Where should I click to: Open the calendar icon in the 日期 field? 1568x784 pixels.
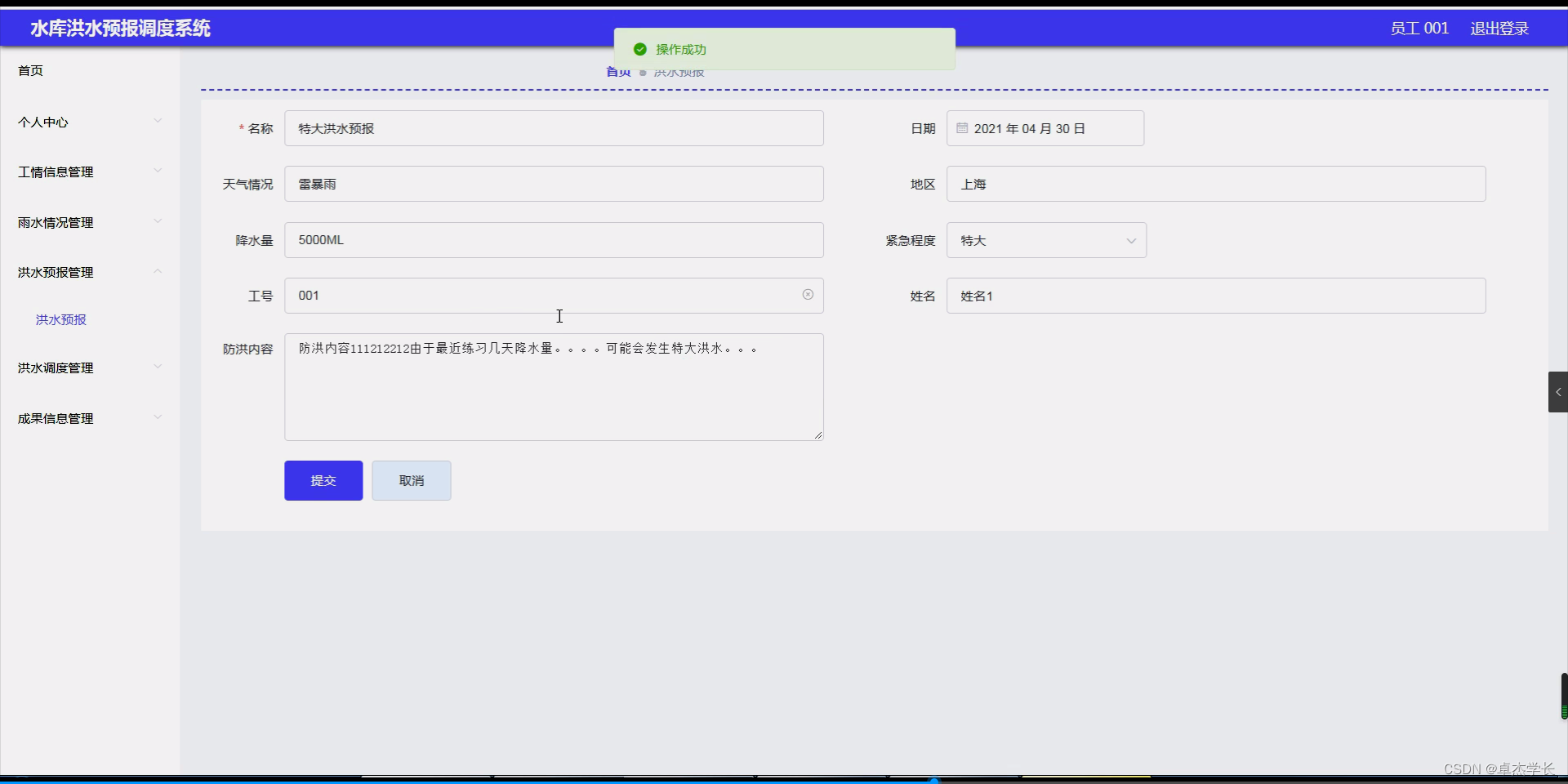962,128
